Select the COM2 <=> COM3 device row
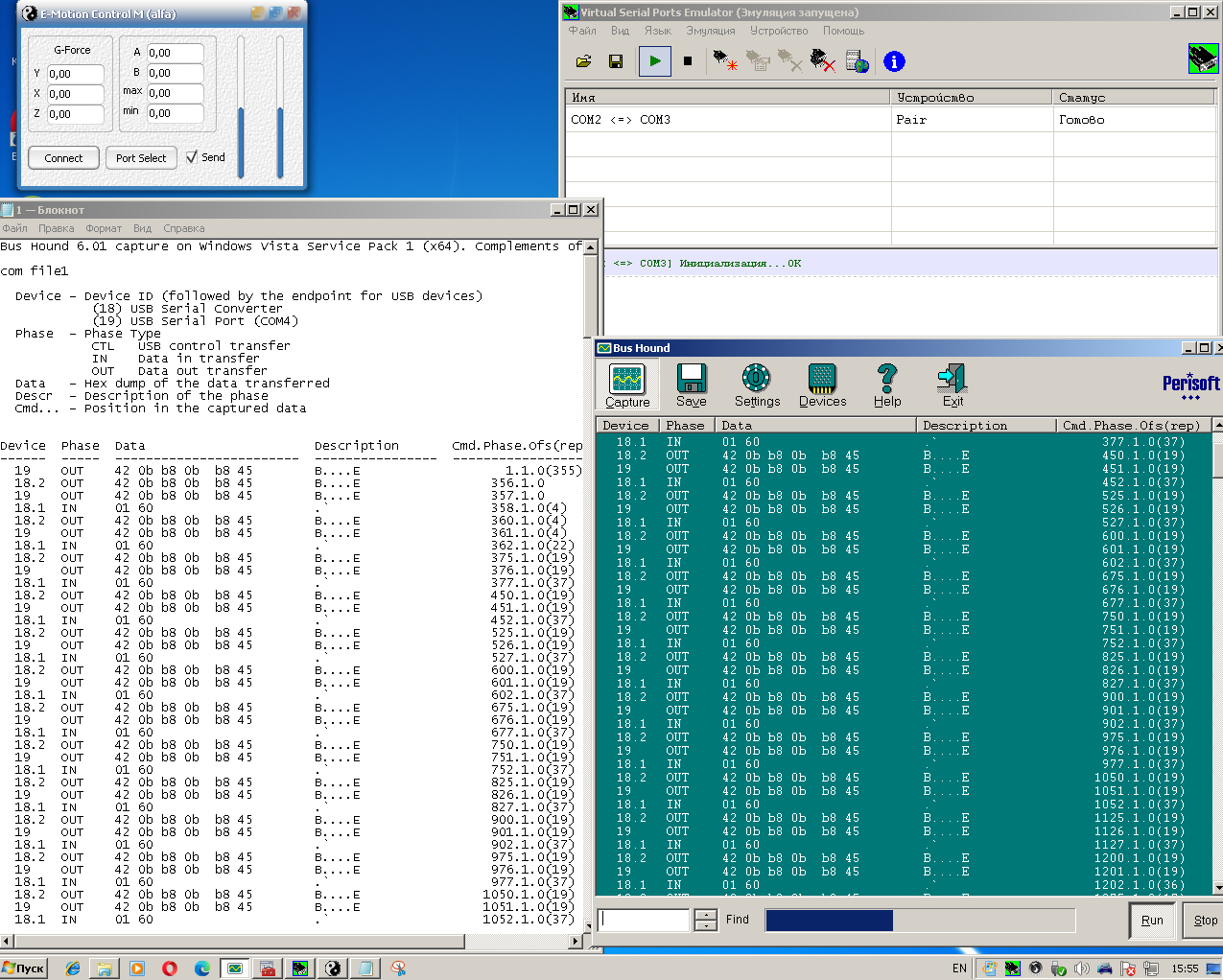 point(890,120)
